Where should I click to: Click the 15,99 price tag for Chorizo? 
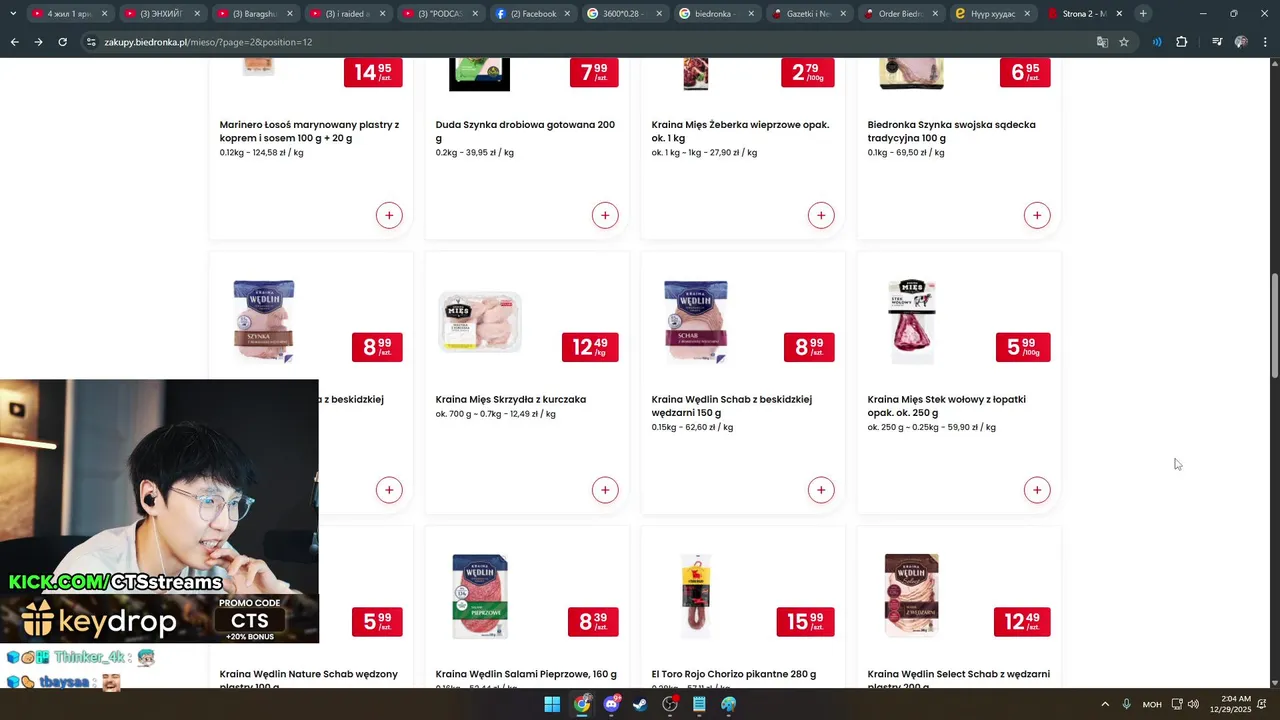click(x=805, y=621)
